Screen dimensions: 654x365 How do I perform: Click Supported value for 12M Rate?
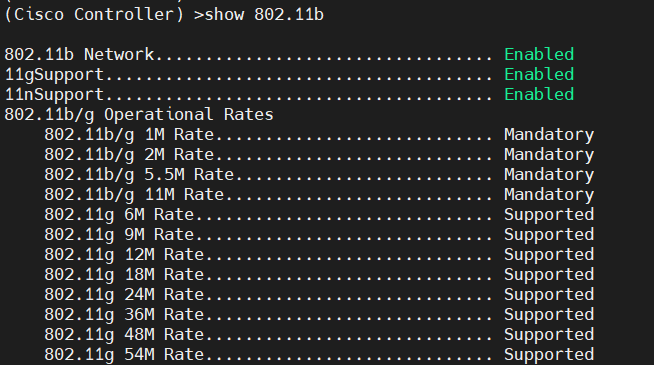pyautogui.click(x=549, y=255)
